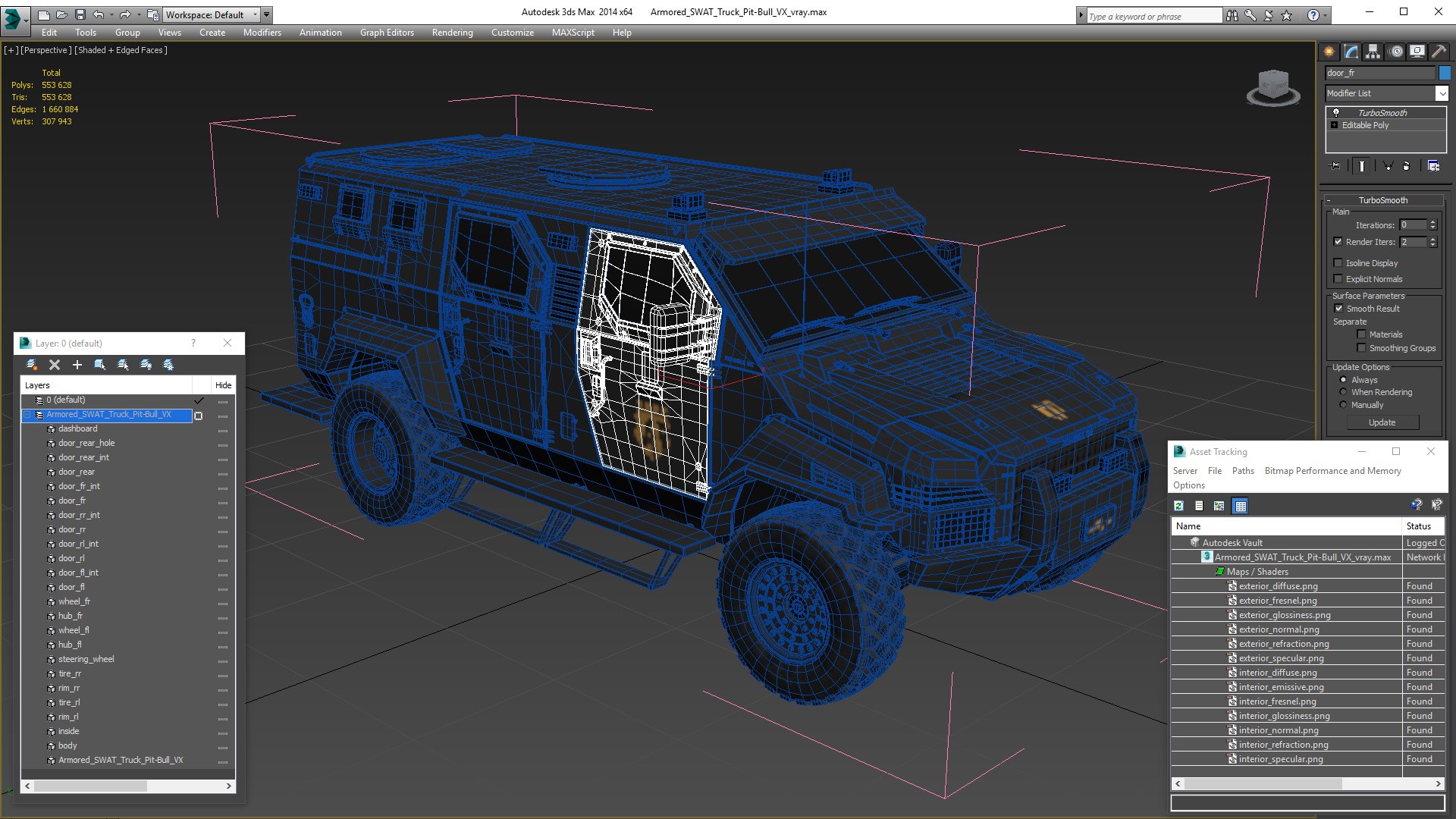The height and width of the screenshot is (819, 1456).
Task: Enable Isoline Display checkbox
Action: click(1338, 263)
